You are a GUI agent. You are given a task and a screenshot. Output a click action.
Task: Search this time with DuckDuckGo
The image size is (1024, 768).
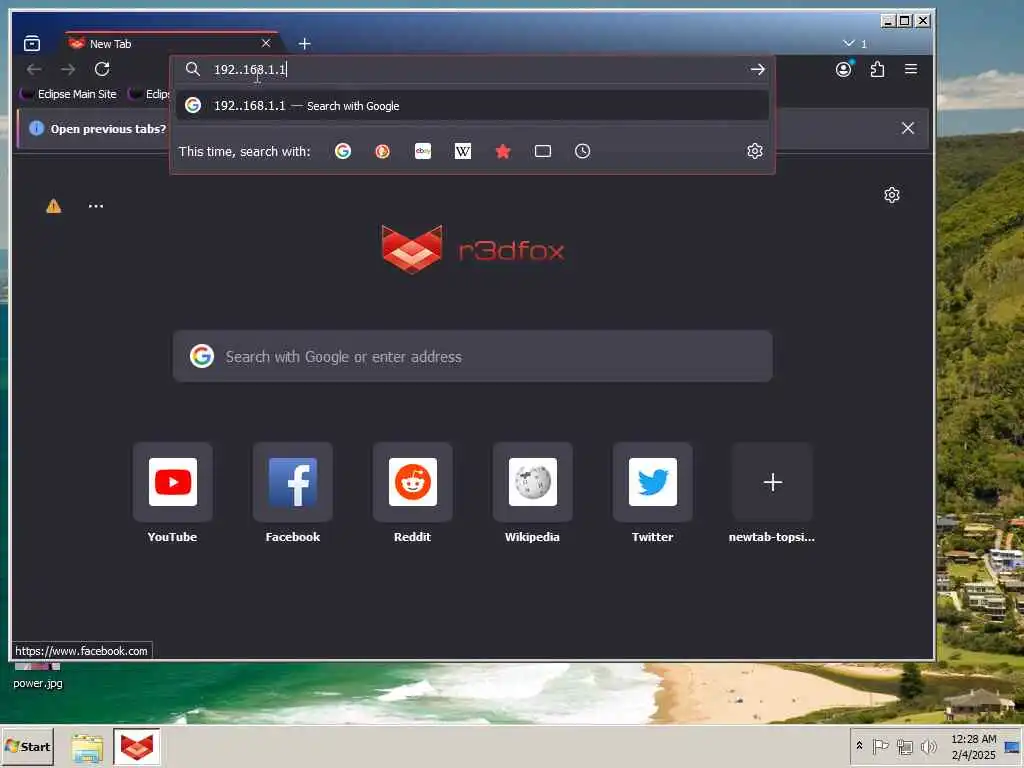[x=383, y=152]
